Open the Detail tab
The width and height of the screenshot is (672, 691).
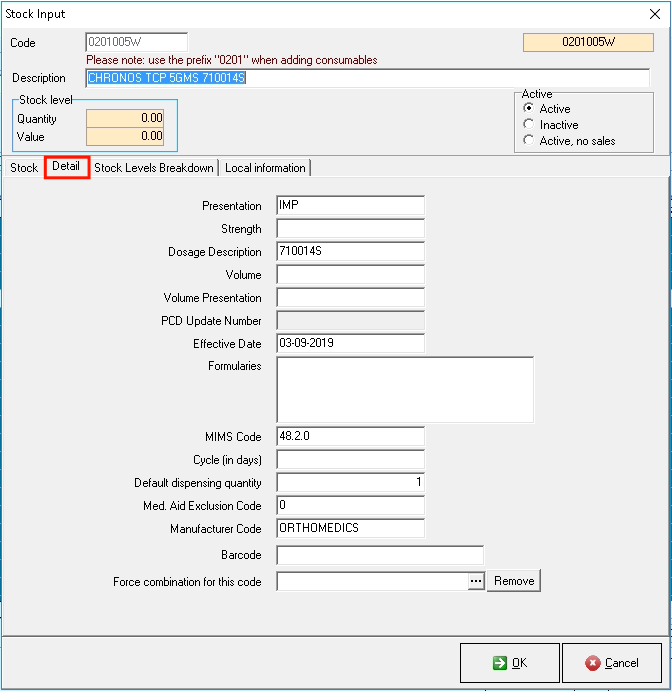[x=67, y=167]
